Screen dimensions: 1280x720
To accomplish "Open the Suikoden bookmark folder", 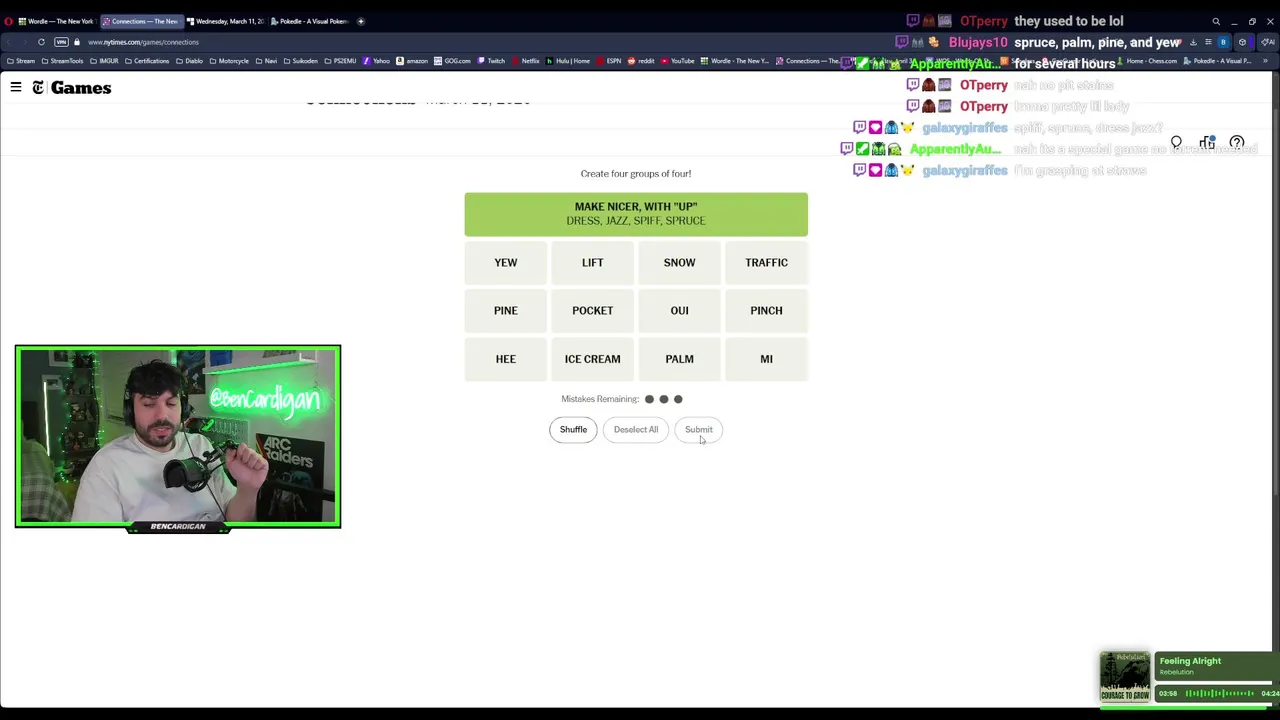I will tap(301, 61).
